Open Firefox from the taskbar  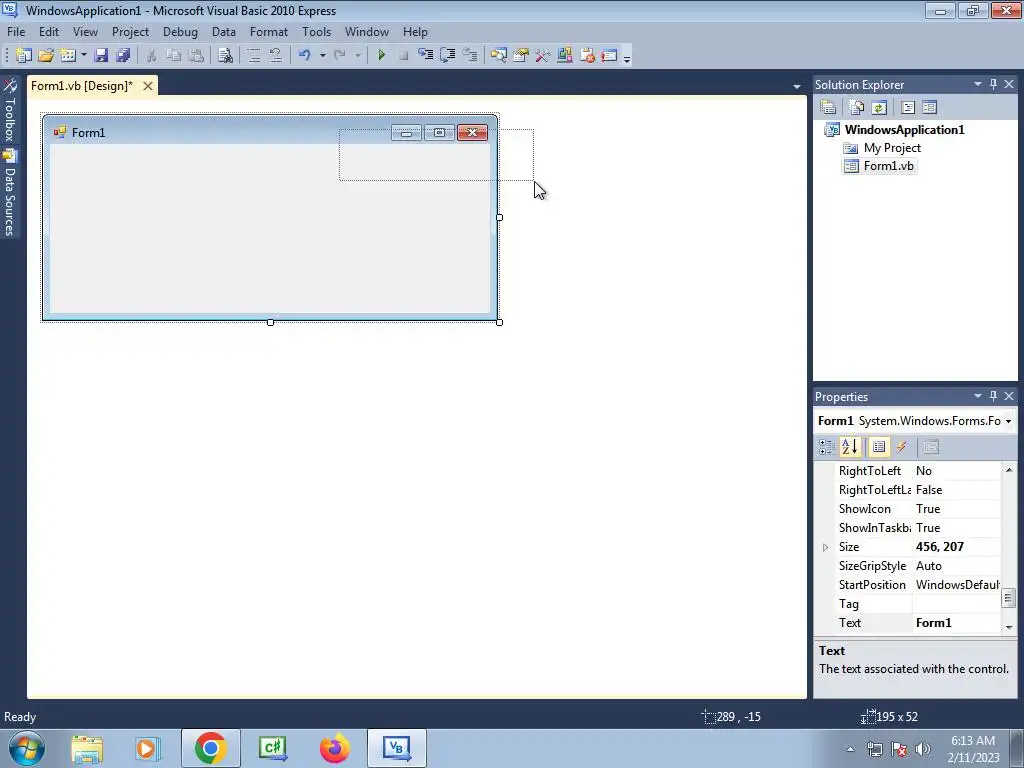[334, 748]
